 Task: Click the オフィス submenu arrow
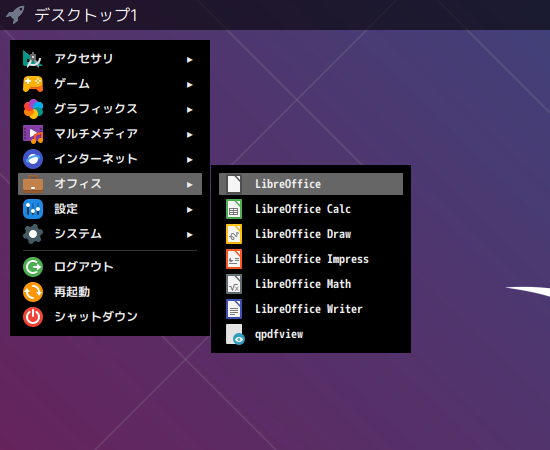click(x=189, y=184)
